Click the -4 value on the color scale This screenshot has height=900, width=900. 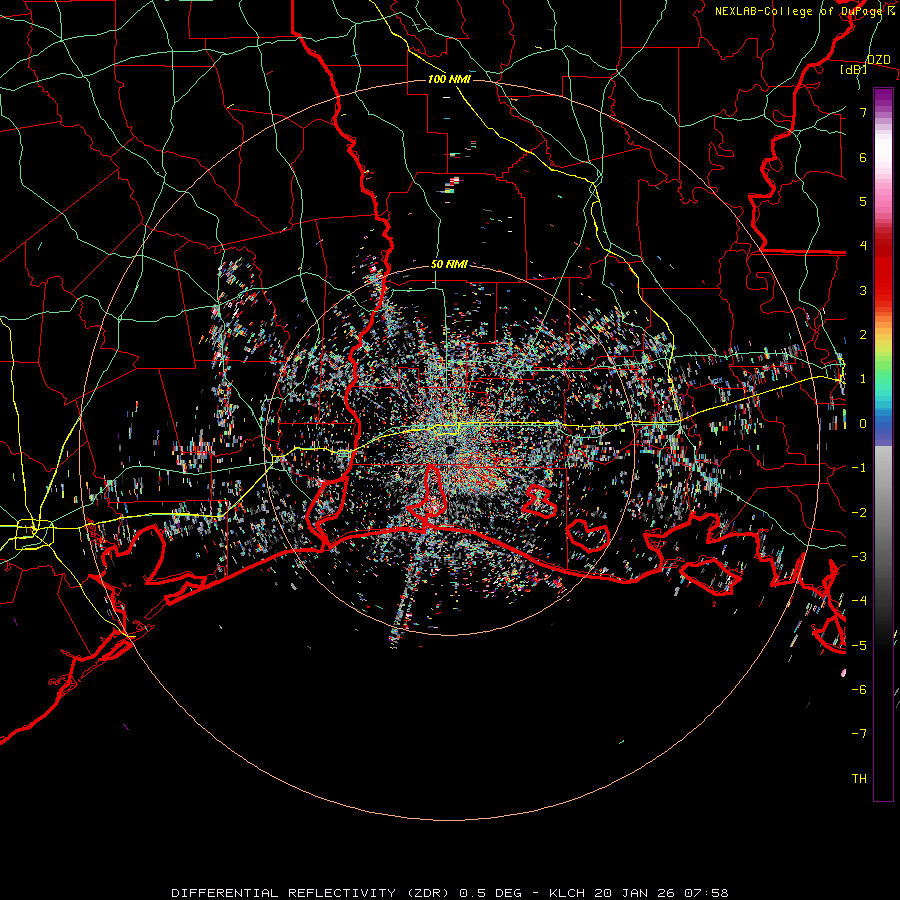tap(859, 601)
